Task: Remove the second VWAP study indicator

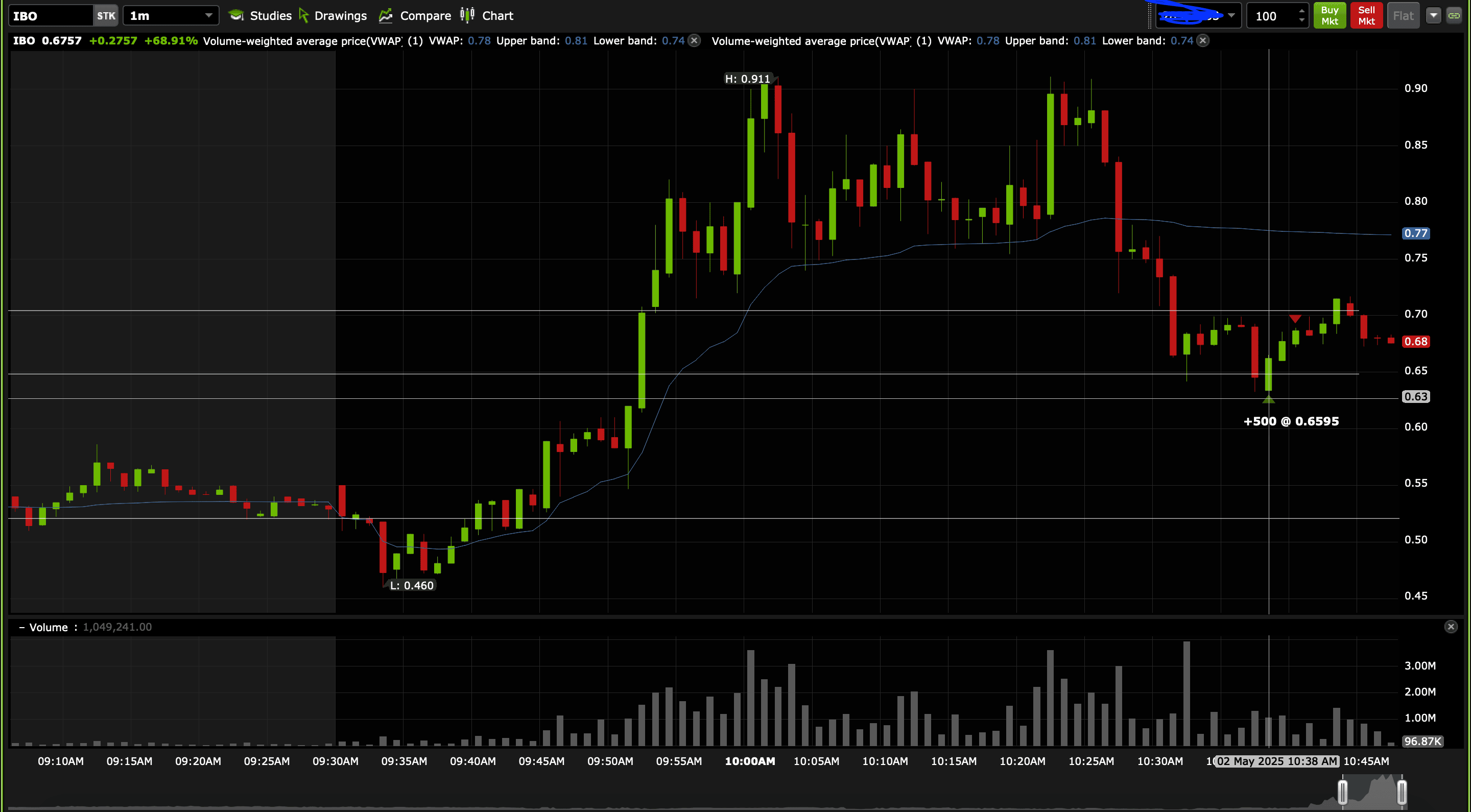Action: pyautogui.click(x=1203, y=40)
